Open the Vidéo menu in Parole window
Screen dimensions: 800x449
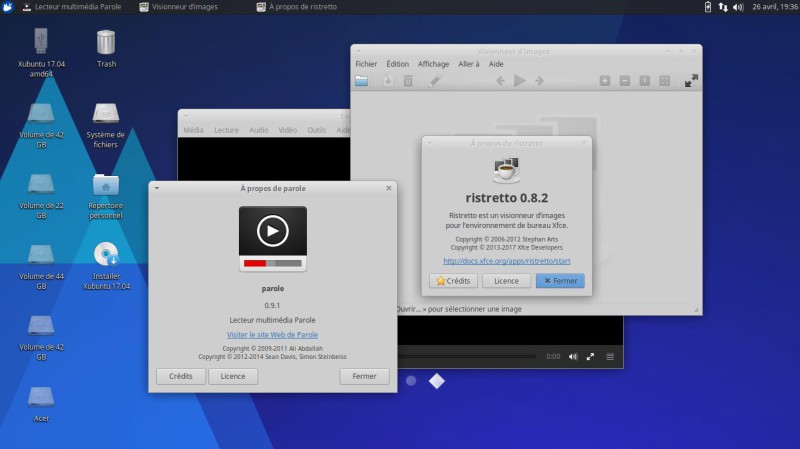[288, 130]
